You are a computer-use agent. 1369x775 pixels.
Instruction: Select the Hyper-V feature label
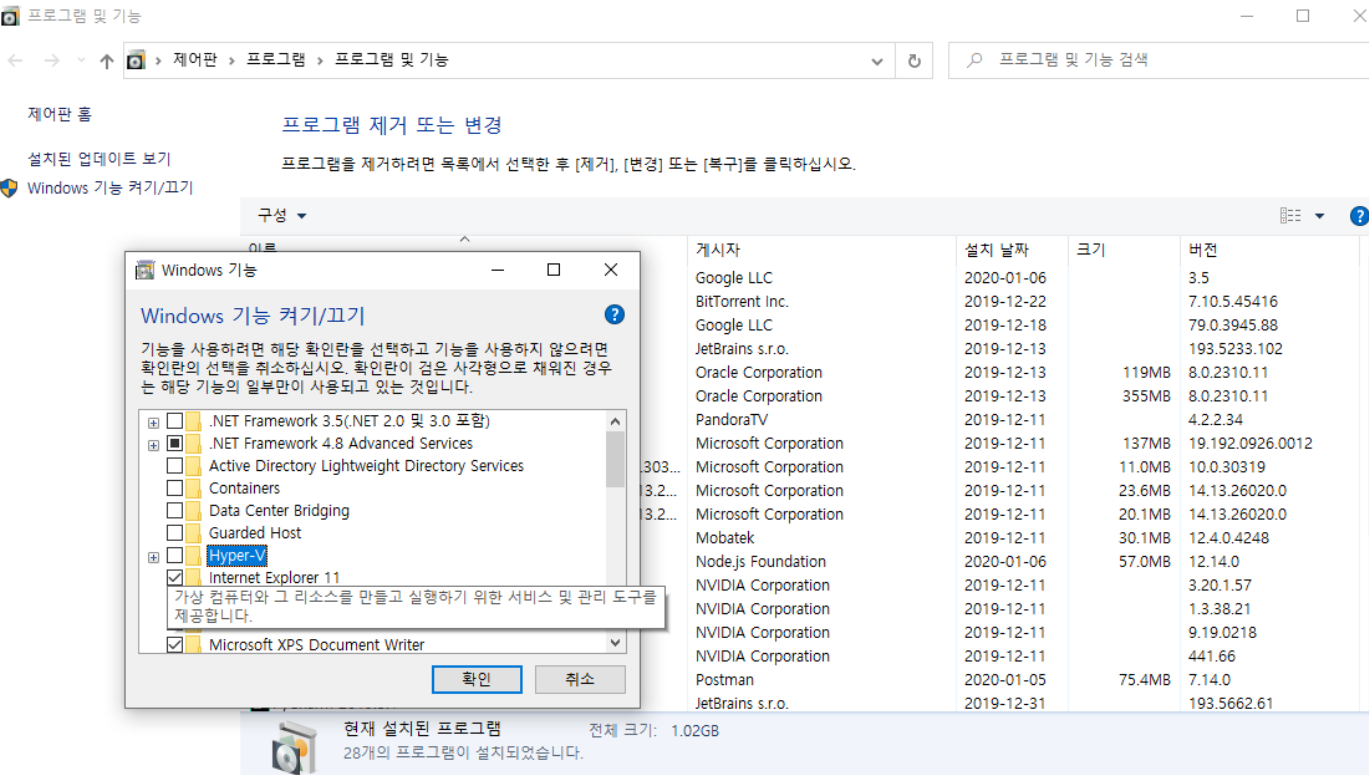click(237, 555)
